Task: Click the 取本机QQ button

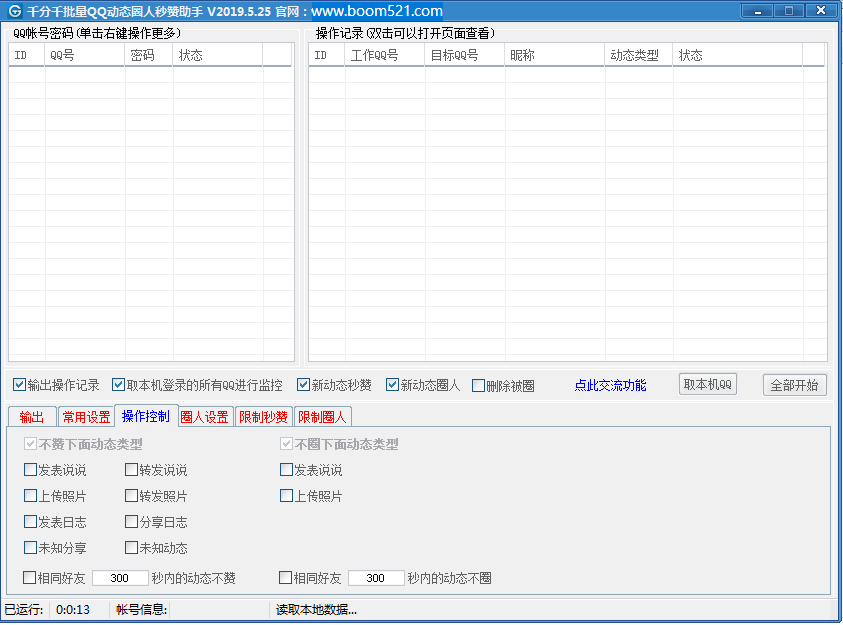Action: [x=708, y=385]
